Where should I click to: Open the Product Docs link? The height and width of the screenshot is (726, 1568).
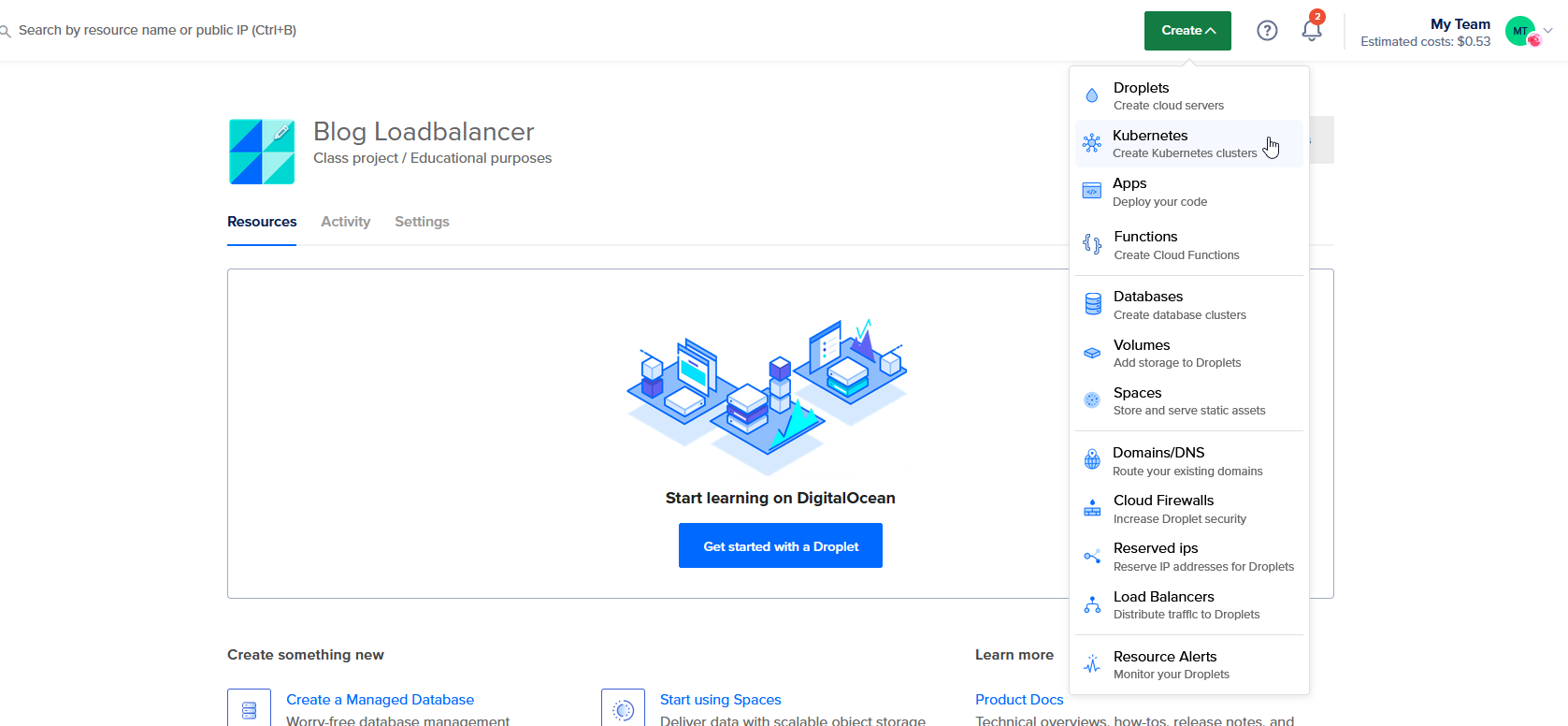pos(1019,699)
